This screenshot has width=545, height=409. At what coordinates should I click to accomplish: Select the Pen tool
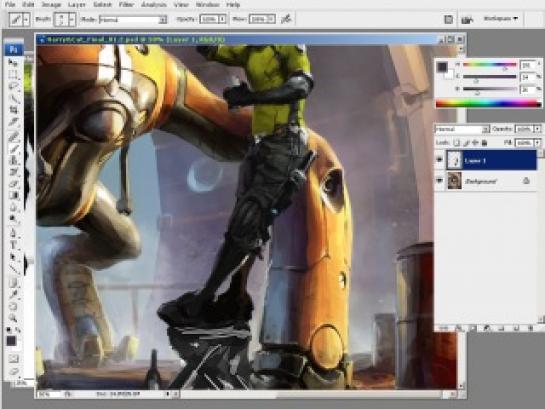click(13, 233)
